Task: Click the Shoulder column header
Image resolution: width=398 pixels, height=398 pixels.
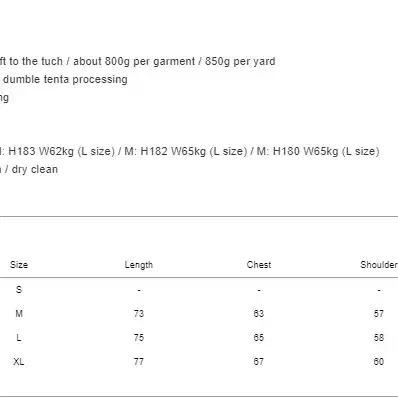Action: coord(379,265)
